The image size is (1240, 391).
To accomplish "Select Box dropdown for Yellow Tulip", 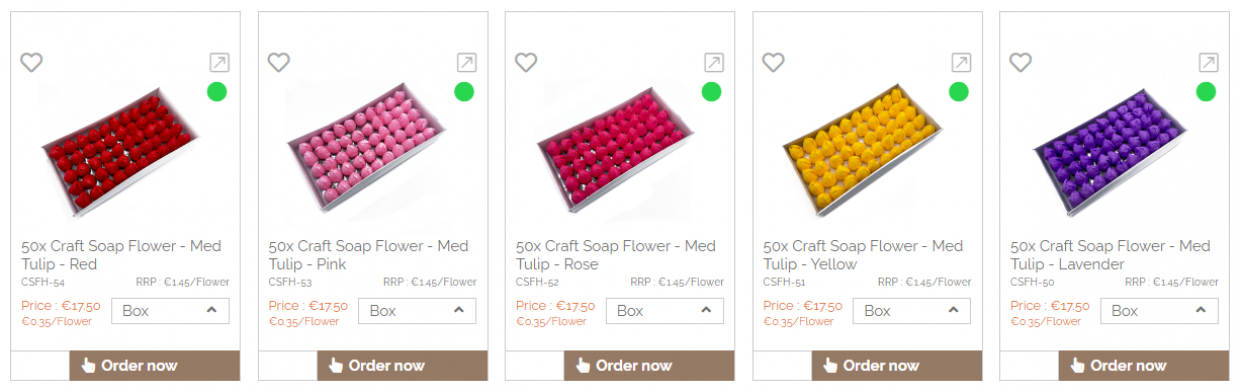I will click(x=912, y=311).
